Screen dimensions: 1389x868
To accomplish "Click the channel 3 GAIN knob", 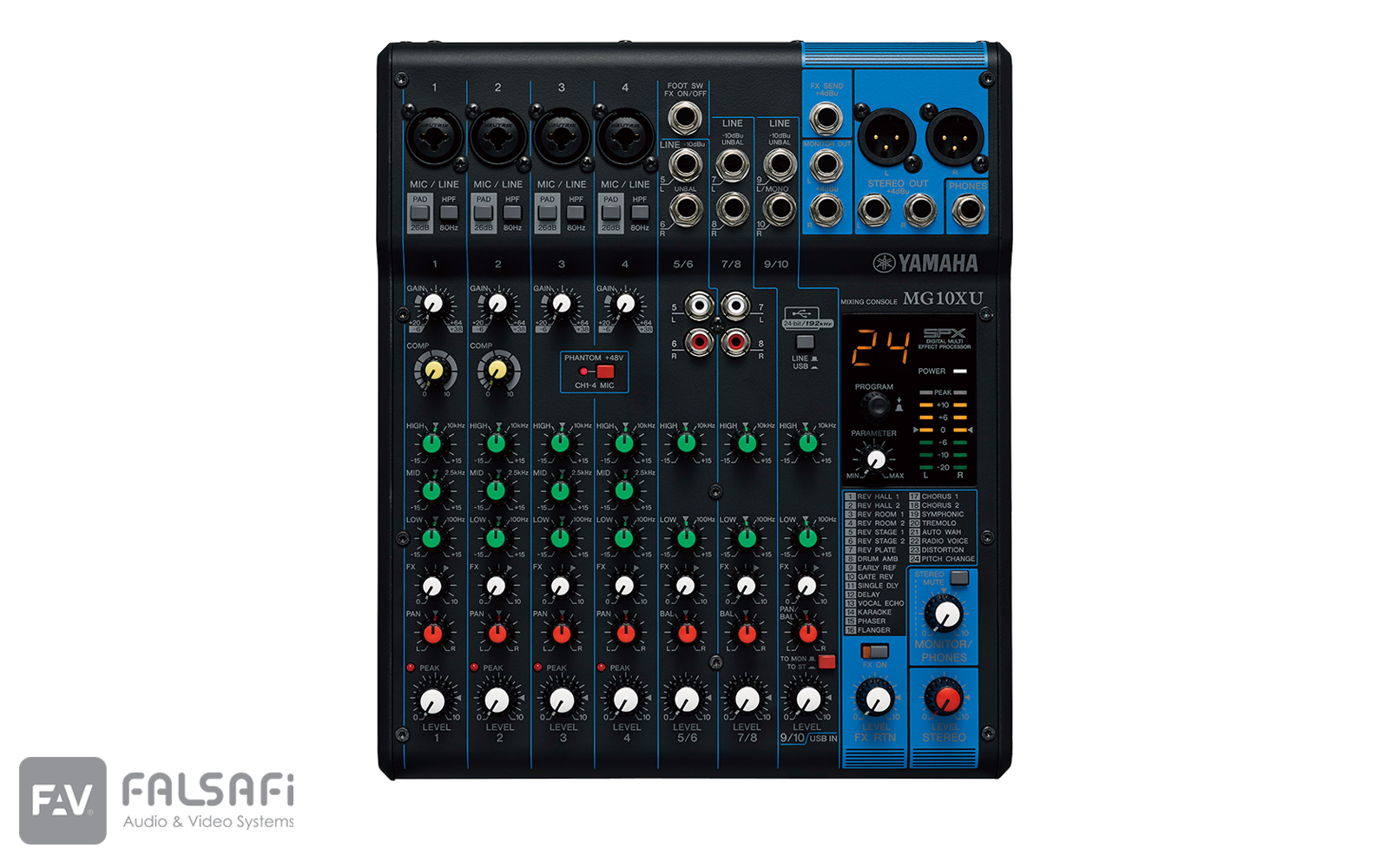I will coord(561,305).
